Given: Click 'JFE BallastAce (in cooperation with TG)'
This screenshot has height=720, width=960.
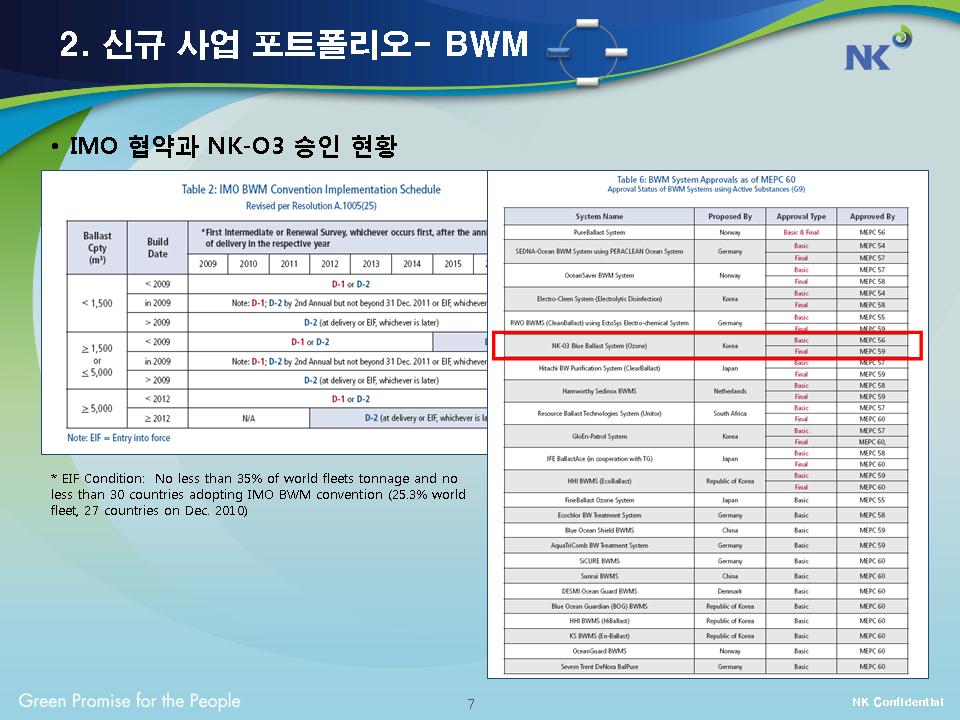Looking at the screenshot, I should click(599, 459).
